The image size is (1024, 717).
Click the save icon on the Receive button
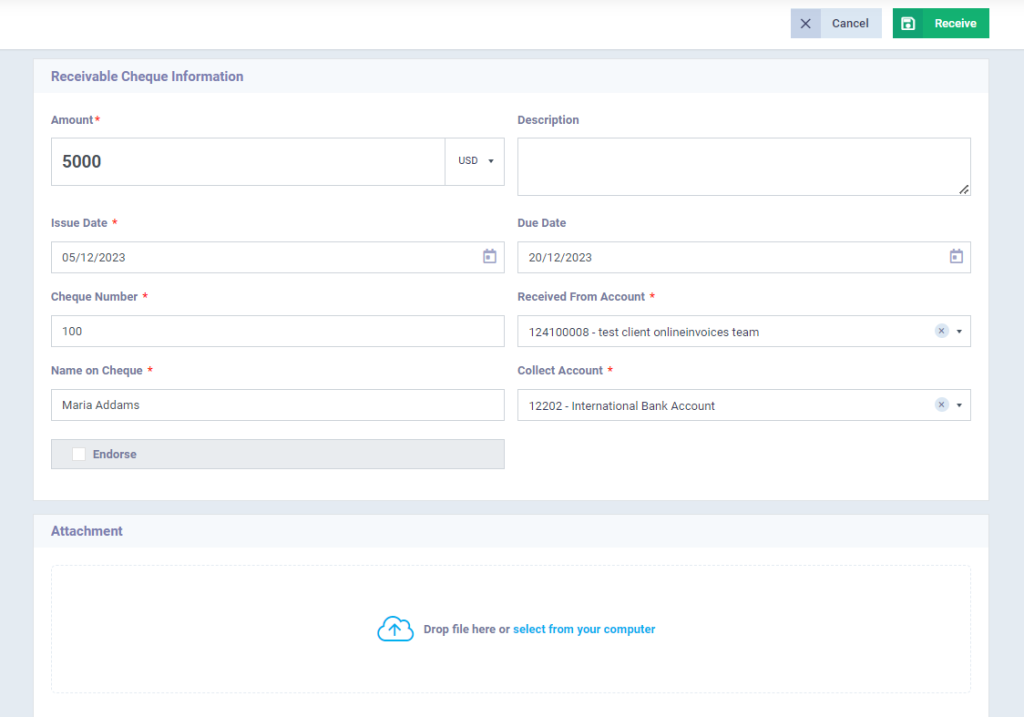tap(910, 23)
